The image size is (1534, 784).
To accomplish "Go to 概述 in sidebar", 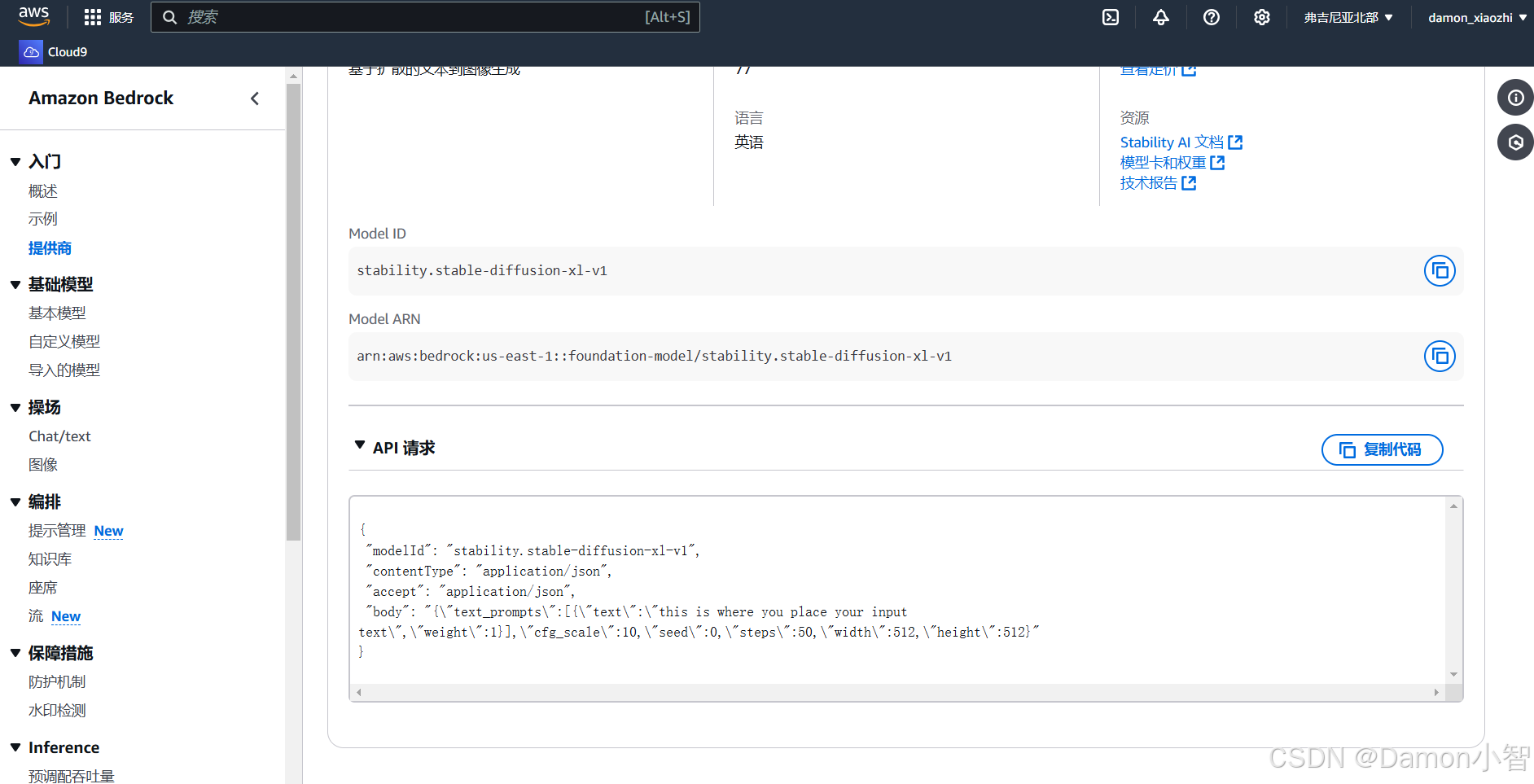I will pyautogui.click(x=43, y=191).
